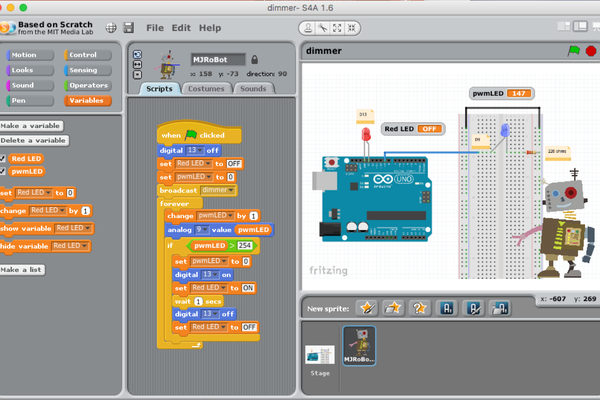Select the MJRoBot sprite thumbnail
600x400 pixels.
(359, 346)
